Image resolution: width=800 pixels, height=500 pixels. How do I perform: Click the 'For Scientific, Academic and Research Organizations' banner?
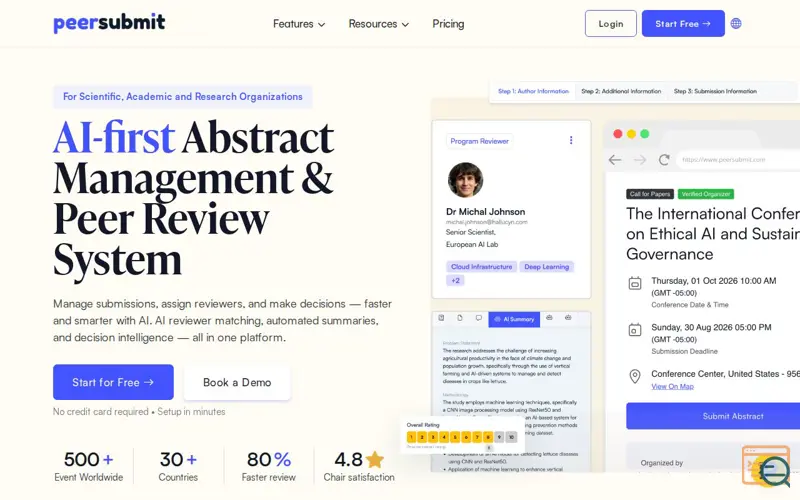pos(183,96)
